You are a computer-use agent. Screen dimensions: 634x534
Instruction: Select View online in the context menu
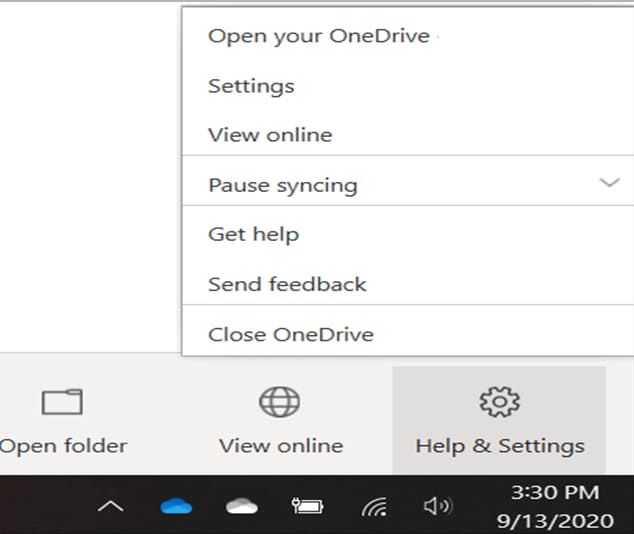pos(270,135)
